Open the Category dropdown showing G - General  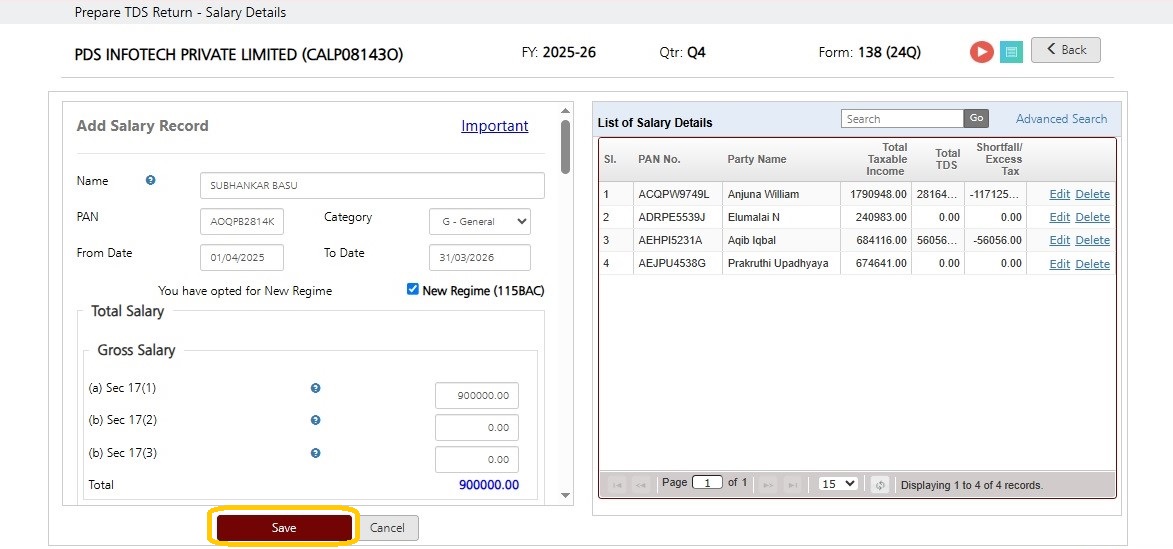(x=480, y=221)
